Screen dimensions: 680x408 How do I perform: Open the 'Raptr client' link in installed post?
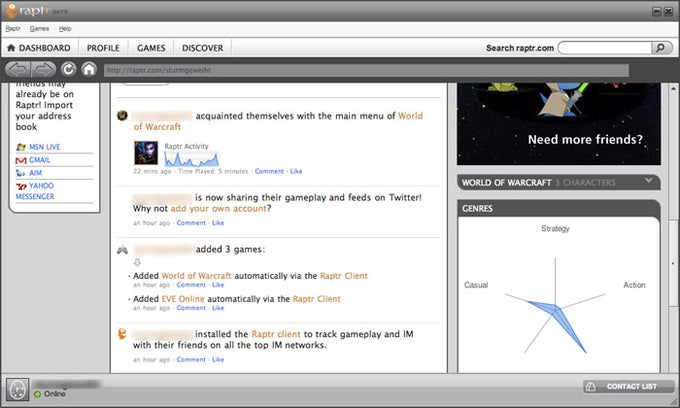pyautogui.click(x=276, y=334)
